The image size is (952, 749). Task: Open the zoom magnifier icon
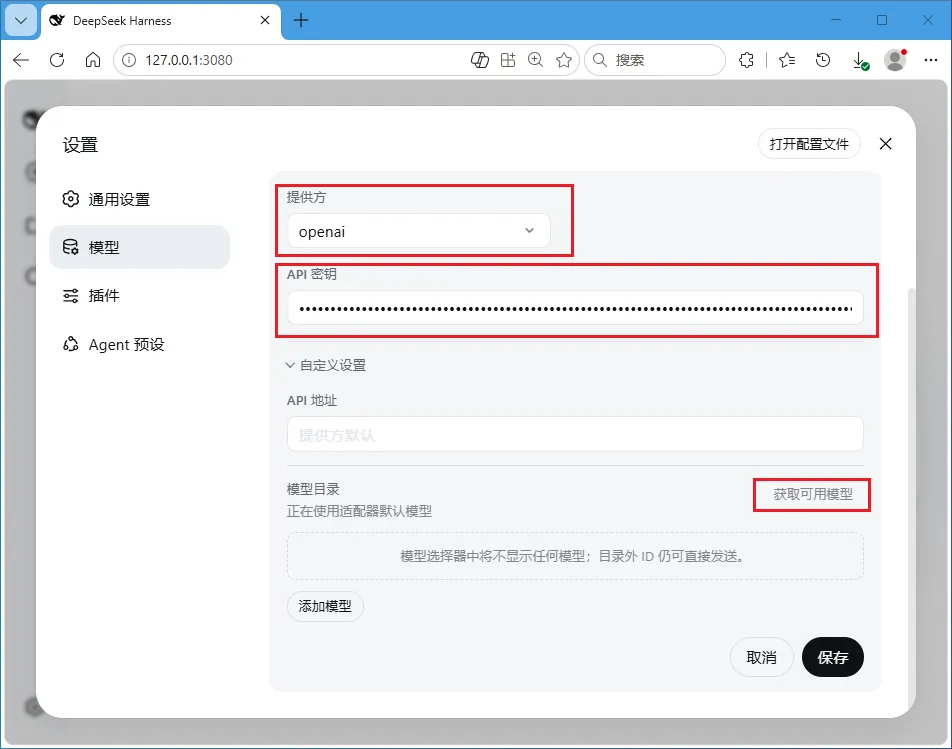[x=536, y=59]
